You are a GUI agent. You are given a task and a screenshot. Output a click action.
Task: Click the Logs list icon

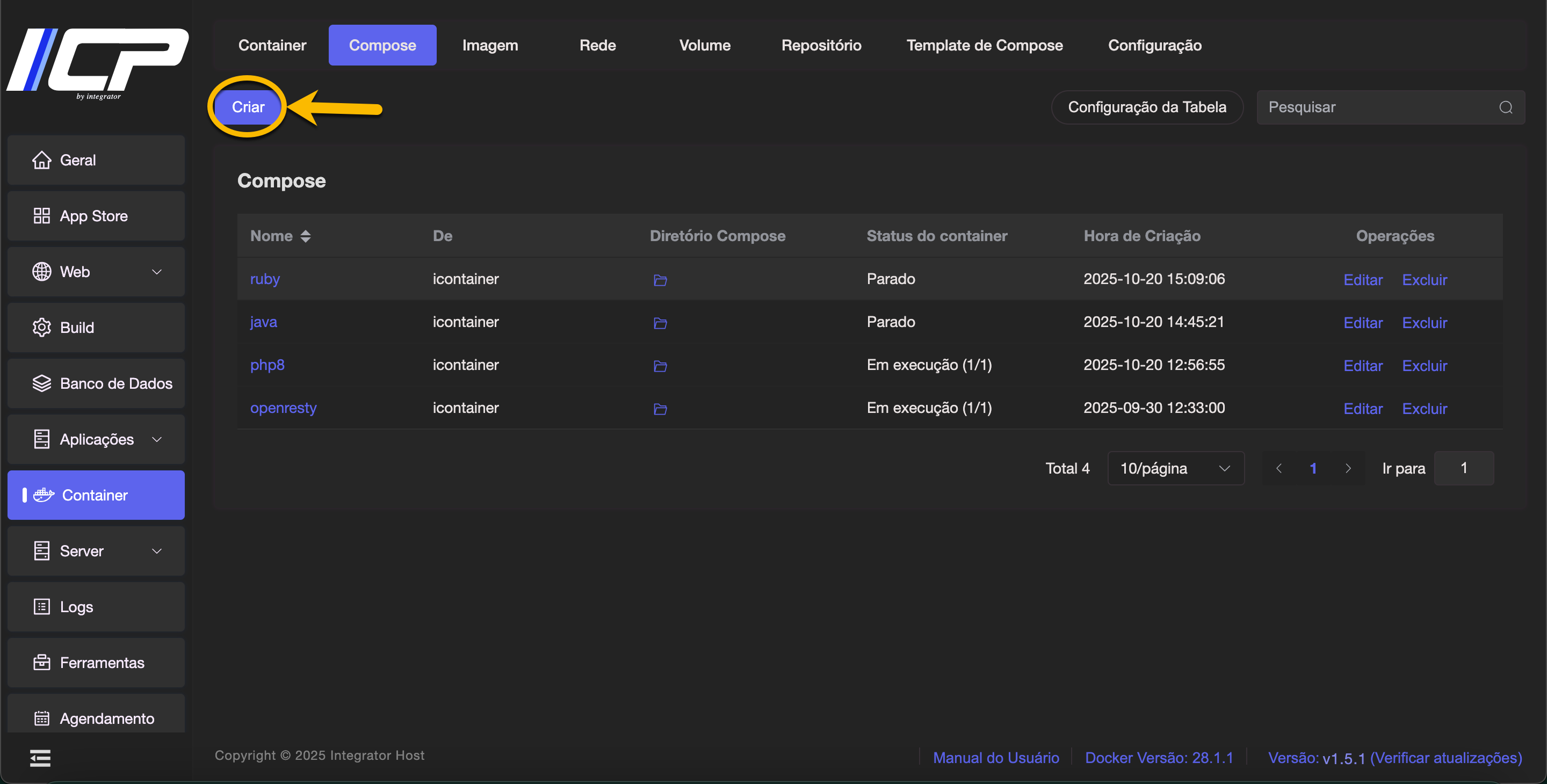(41, 606)
